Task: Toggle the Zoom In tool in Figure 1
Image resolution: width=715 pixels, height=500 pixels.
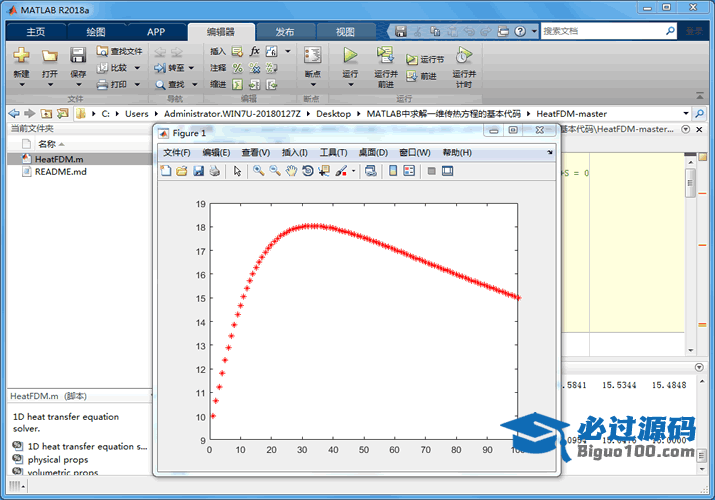Action: [259, 171]
